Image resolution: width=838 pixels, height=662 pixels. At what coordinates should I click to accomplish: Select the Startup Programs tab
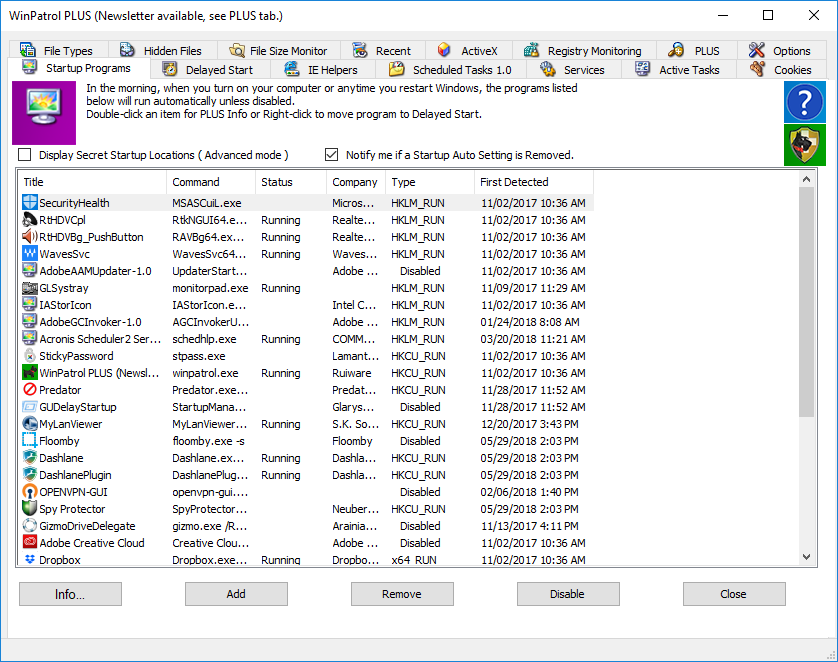click(79, 68)
